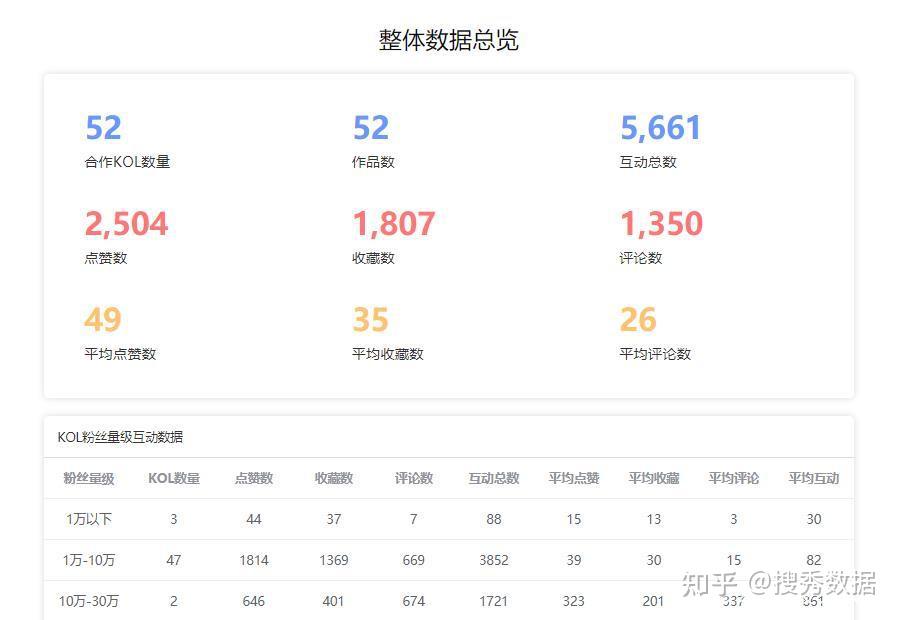Select the "合作KOL数量" stat label
This screenshot has height=620, width=899.
pyautogui.click(x=127, y=162)
